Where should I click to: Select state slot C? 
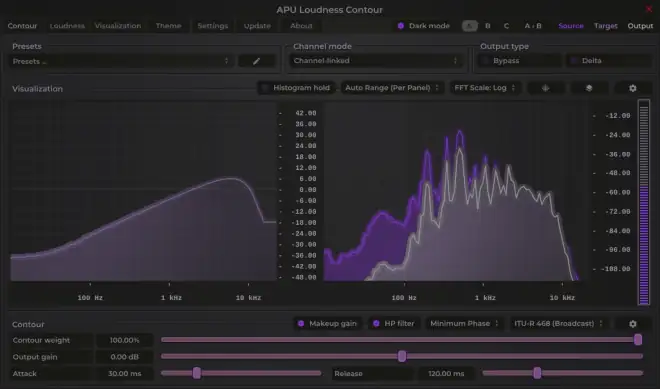pos(506,26)
